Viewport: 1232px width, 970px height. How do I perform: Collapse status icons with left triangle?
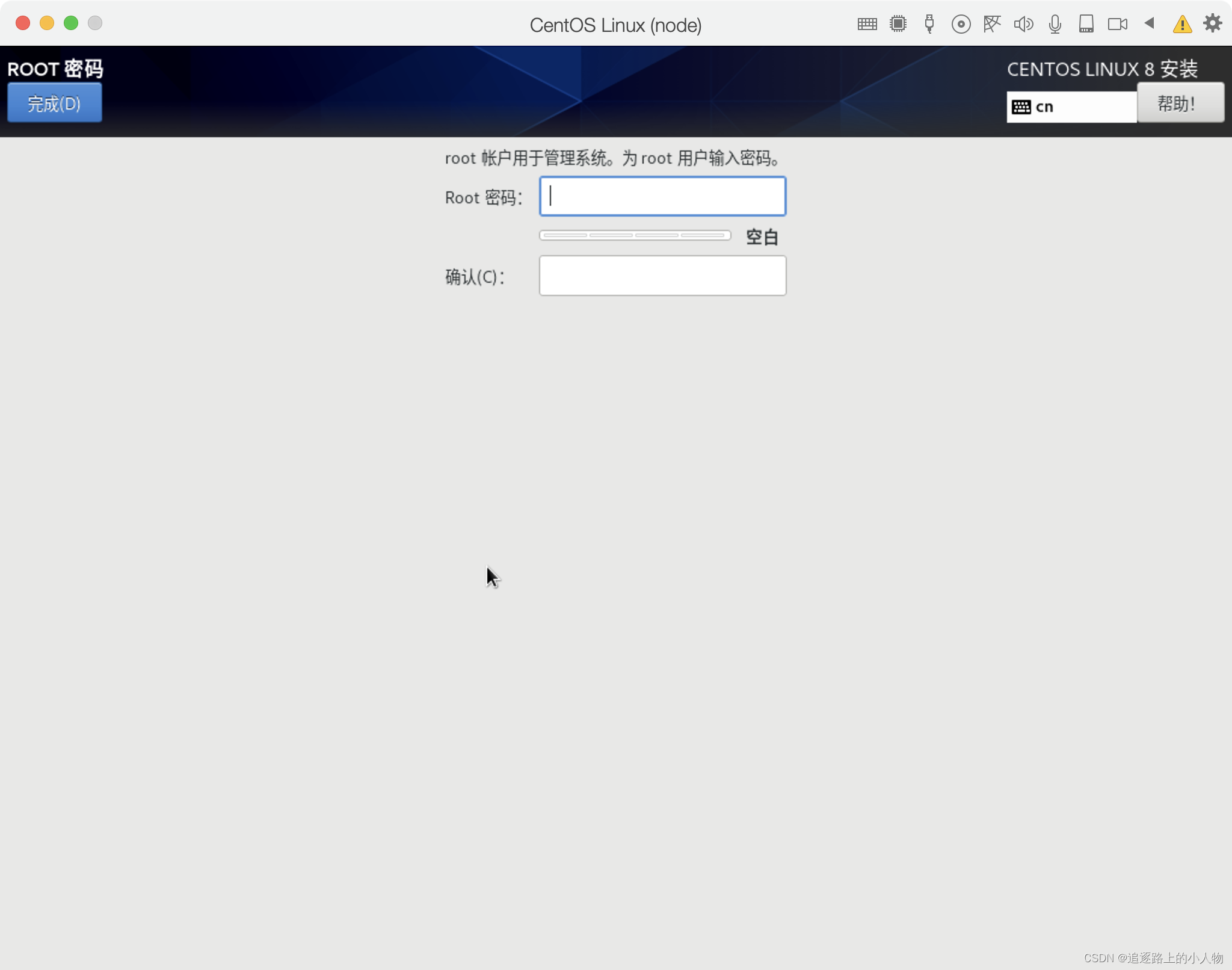click(x=1149, y=23)
